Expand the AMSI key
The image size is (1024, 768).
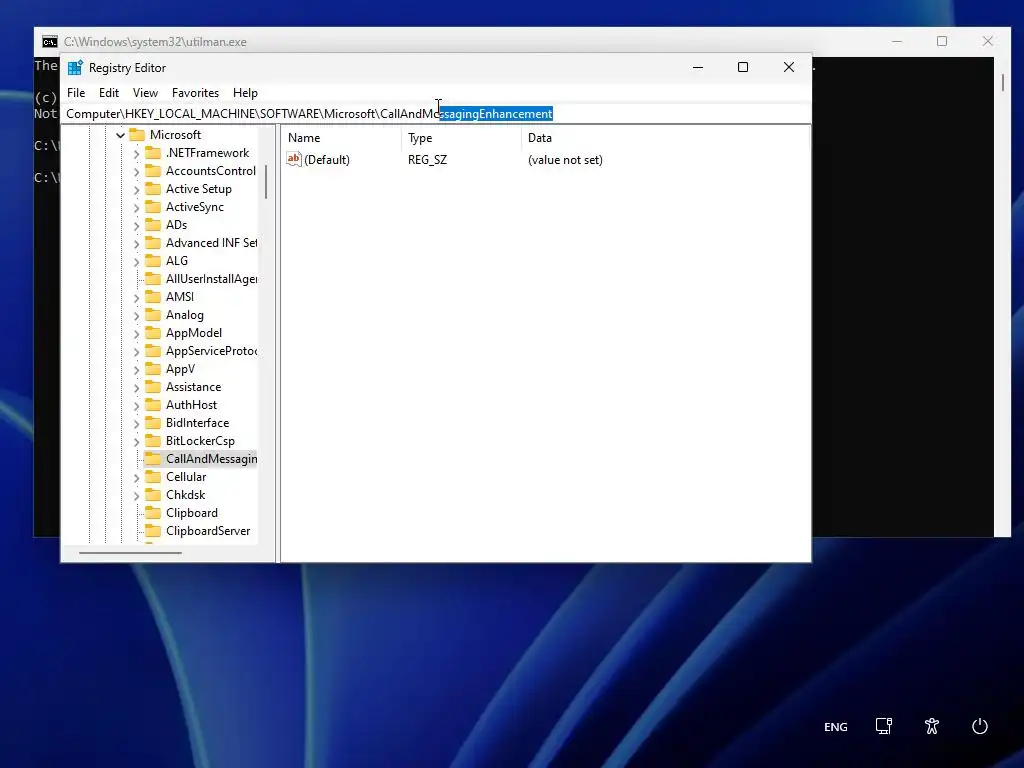click(x=136, y=298)
